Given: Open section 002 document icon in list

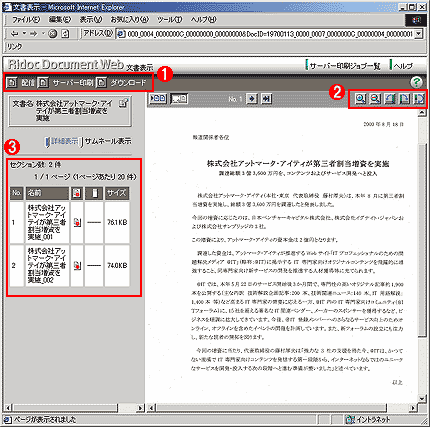Looking at the screenshot, I should tap(77, 266).
